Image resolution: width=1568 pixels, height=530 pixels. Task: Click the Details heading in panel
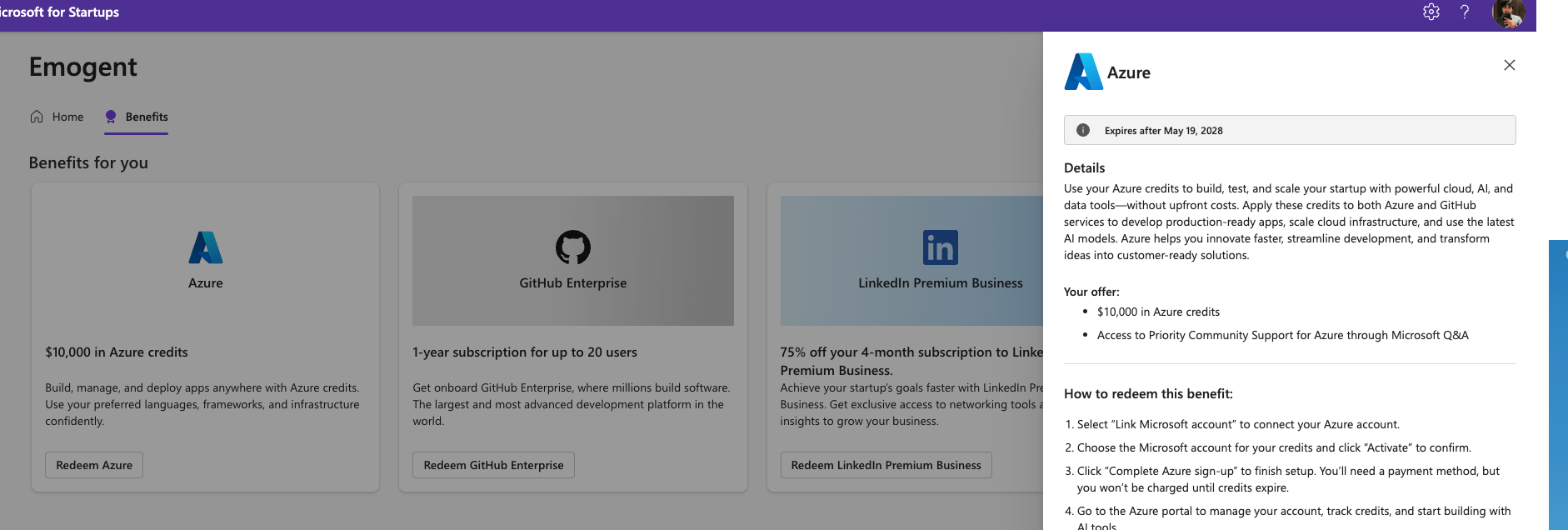[x=1084, y=167]
